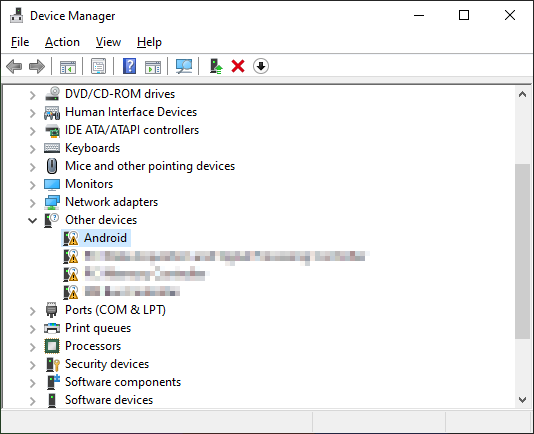The width and height of the screenshot is (534, 434).
Task: Click Update device driver toolbar icon
Action: pos(216,66)
